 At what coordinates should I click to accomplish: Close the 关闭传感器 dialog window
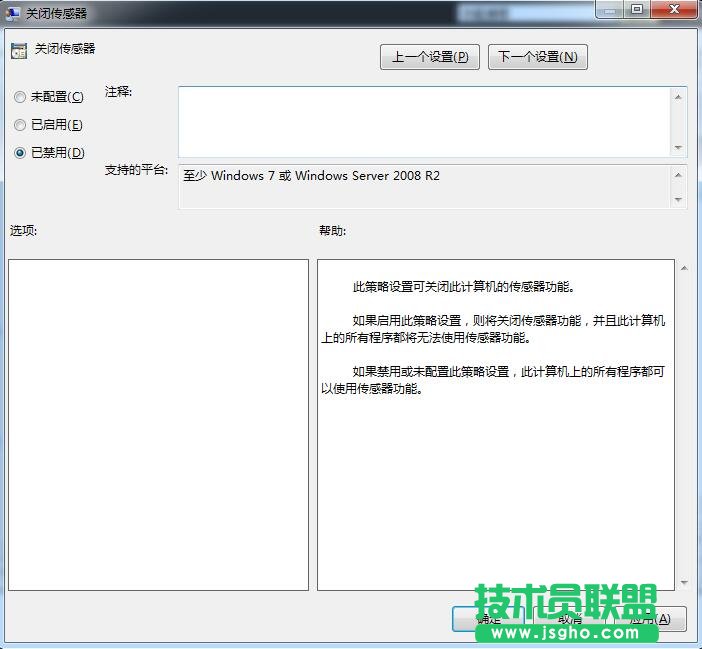pyautogui.click(x=674, y=9)
